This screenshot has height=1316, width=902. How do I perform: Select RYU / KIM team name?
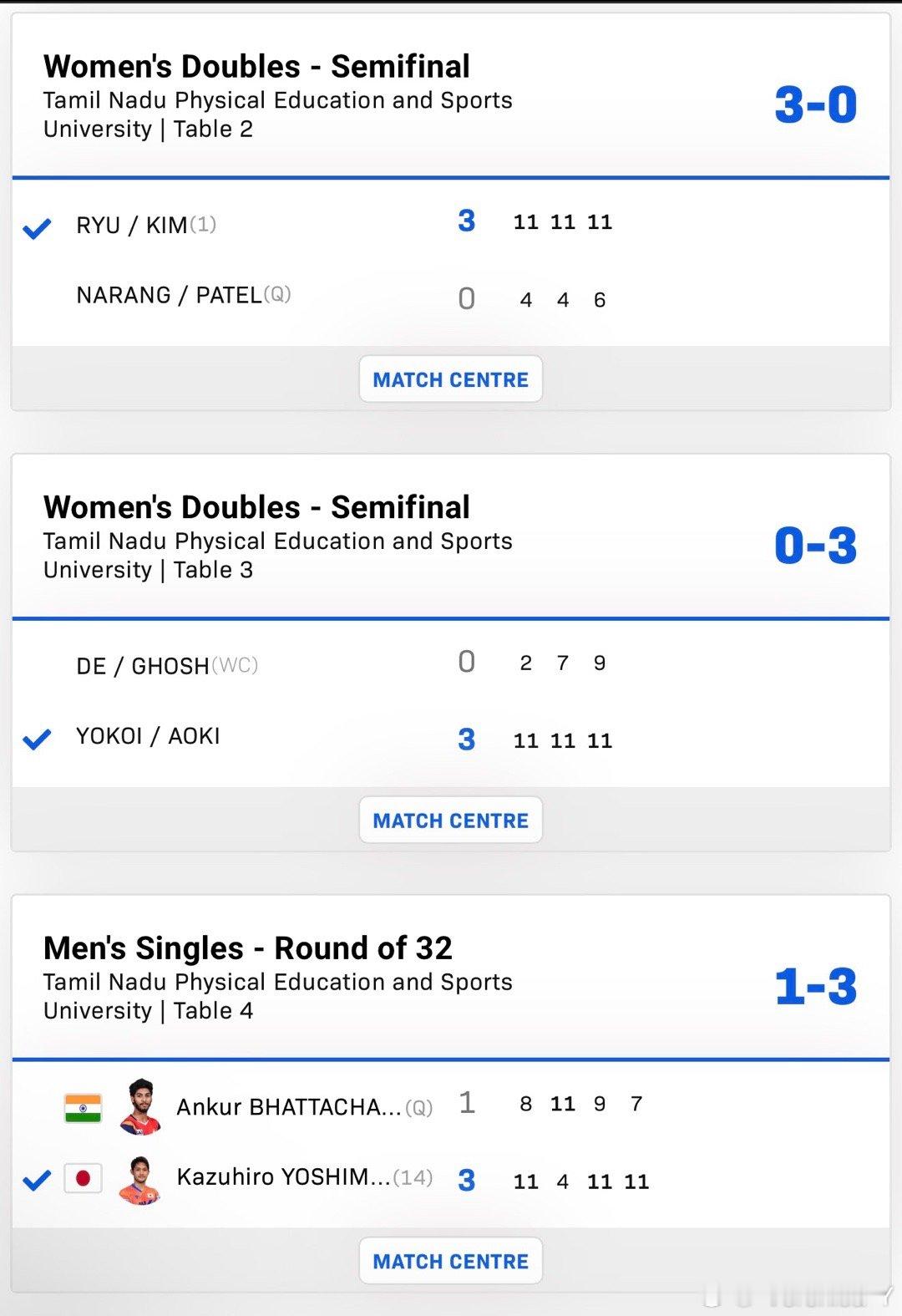132,226
